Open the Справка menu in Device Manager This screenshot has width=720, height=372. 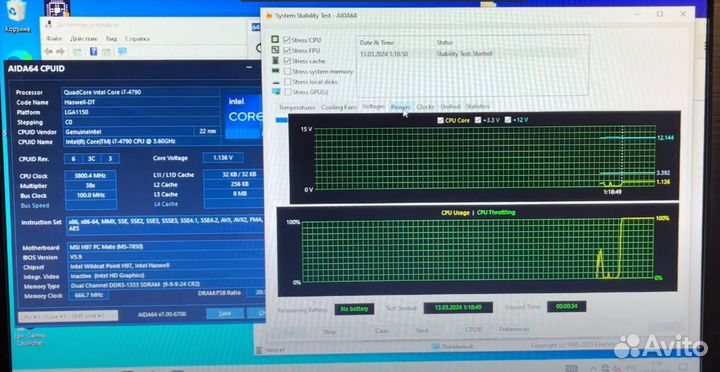point(138,39)
